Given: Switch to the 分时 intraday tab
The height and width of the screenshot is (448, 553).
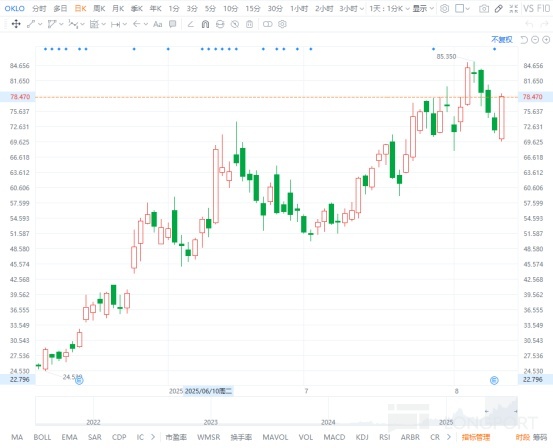Looking at the screenshot, I should point(39,8).
